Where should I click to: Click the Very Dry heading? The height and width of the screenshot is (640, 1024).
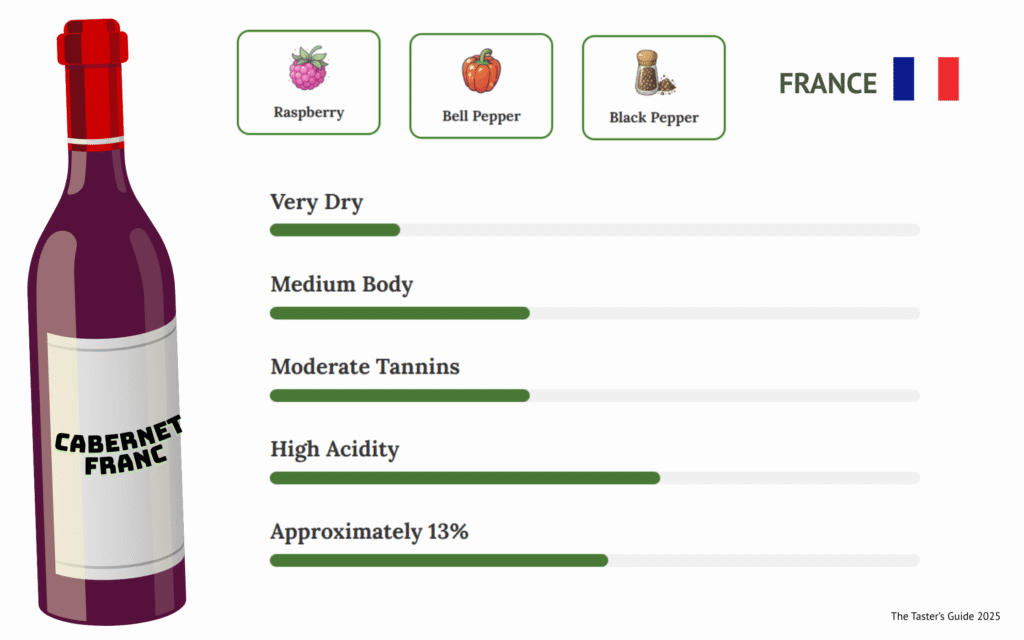pos(316,202)
